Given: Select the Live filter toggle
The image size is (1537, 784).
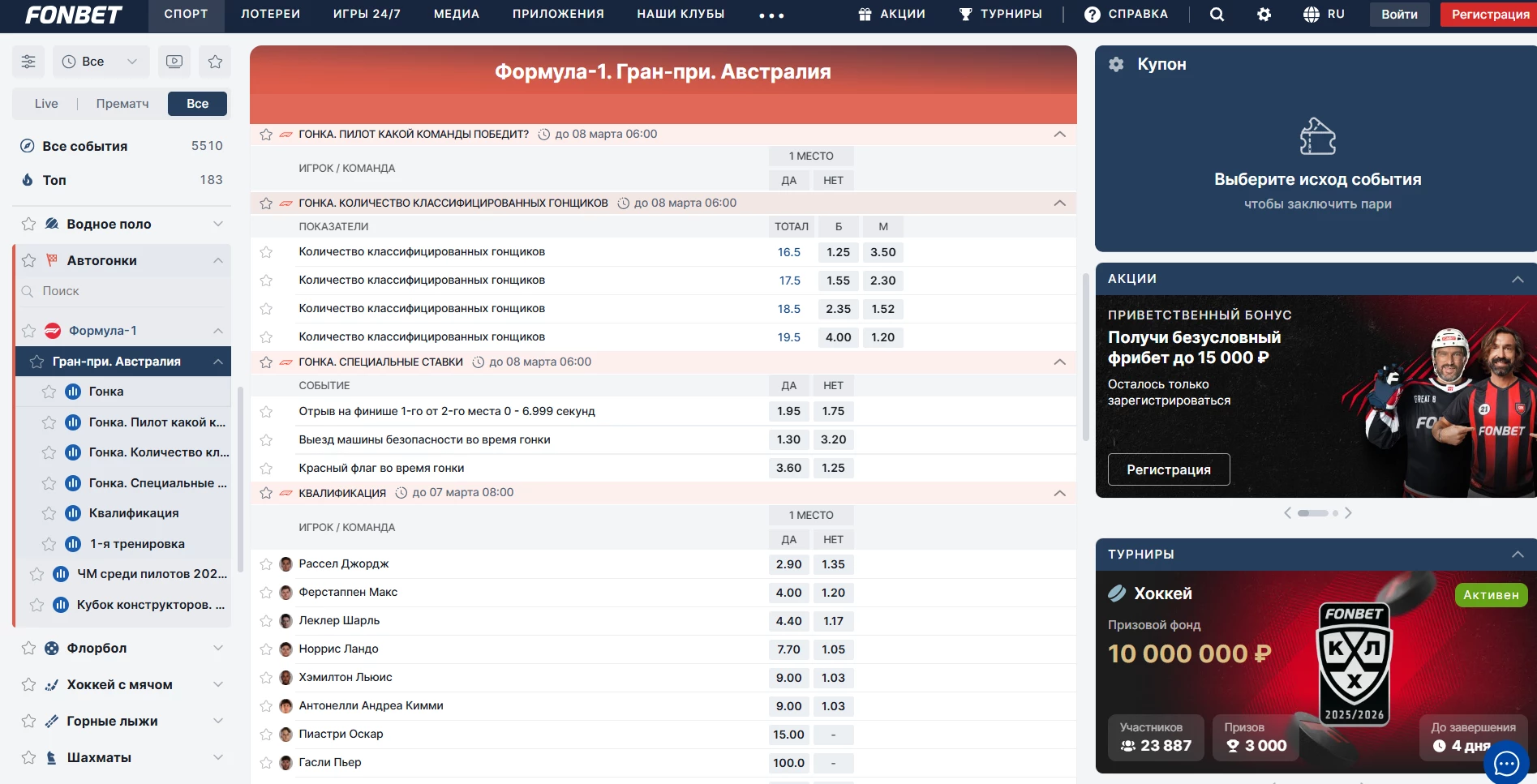Looking at the screenshot, I should pyautogui.click(x=46, y=104).
